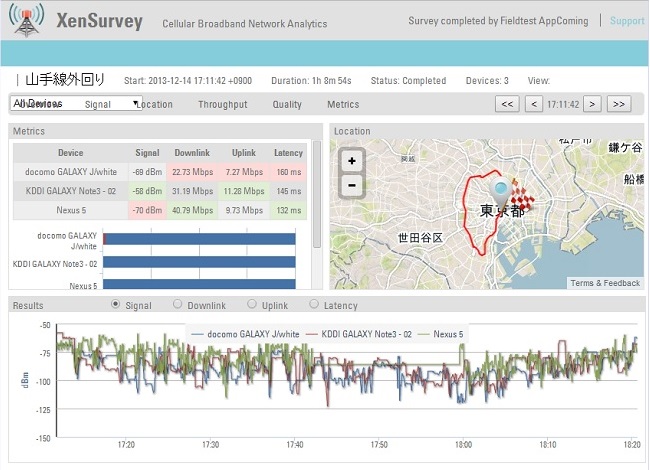Click the 7.27 Mbps uplink cell
Screen dimensions: 650x470
(244, 172)
